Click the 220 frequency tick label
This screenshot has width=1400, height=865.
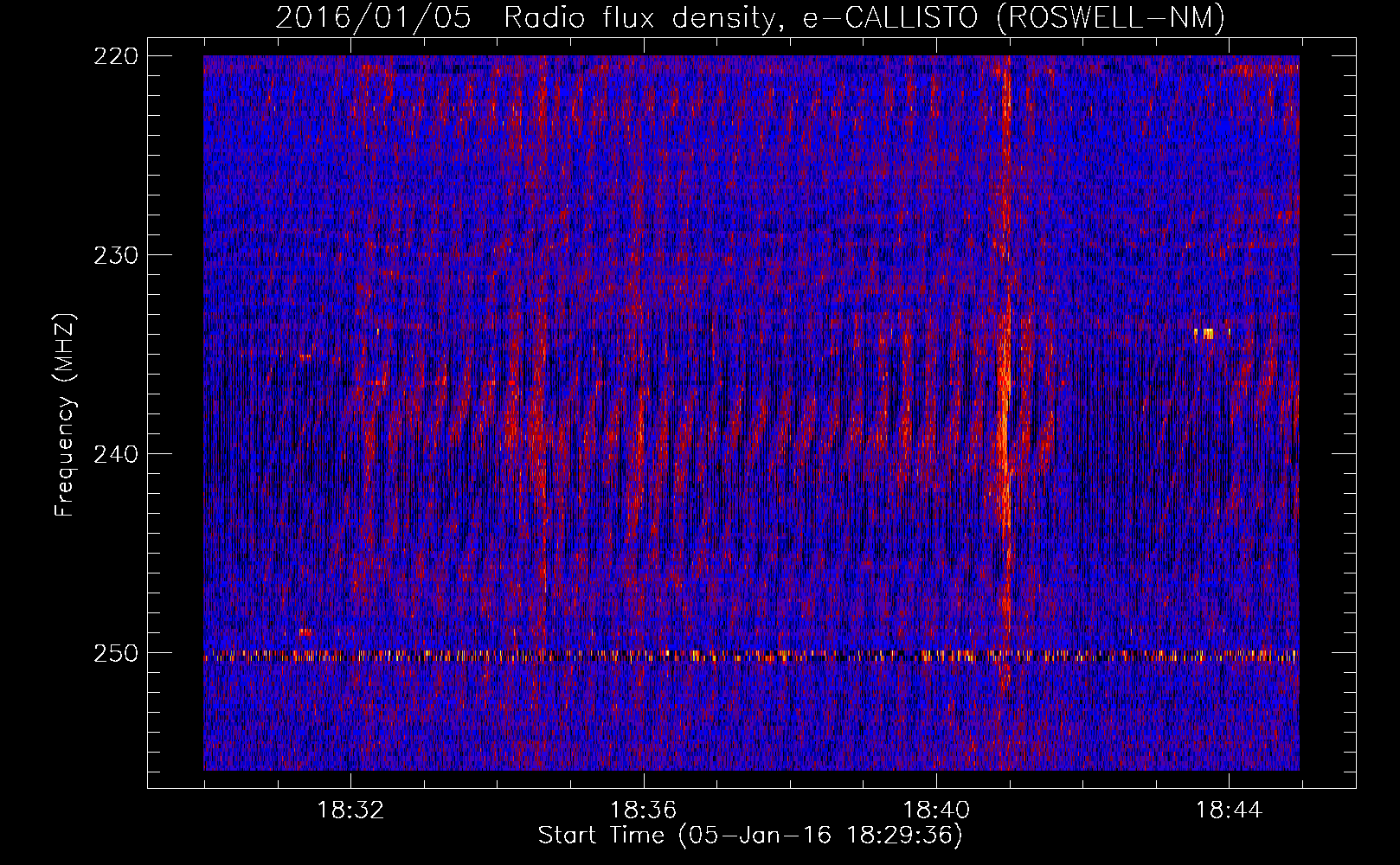[115, 55]
